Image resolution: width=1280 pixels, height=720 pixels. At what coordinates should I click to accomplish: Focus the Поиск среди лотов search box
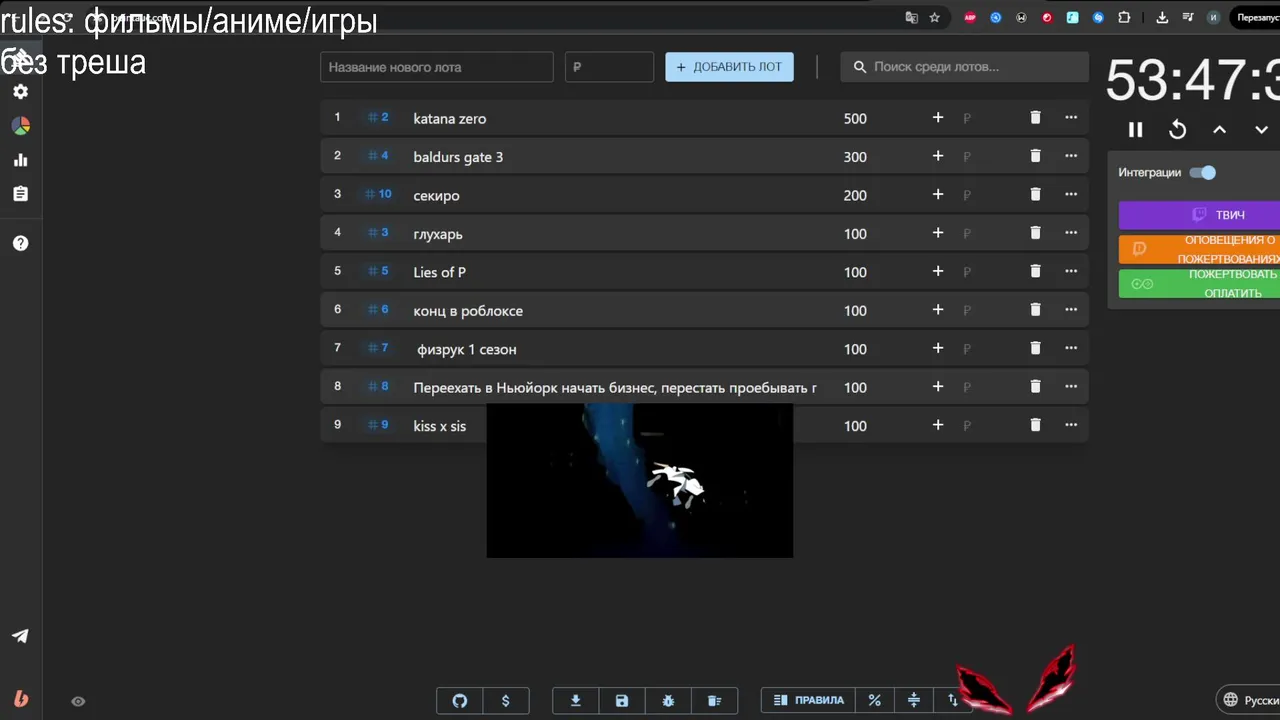[x=964, y=67]
